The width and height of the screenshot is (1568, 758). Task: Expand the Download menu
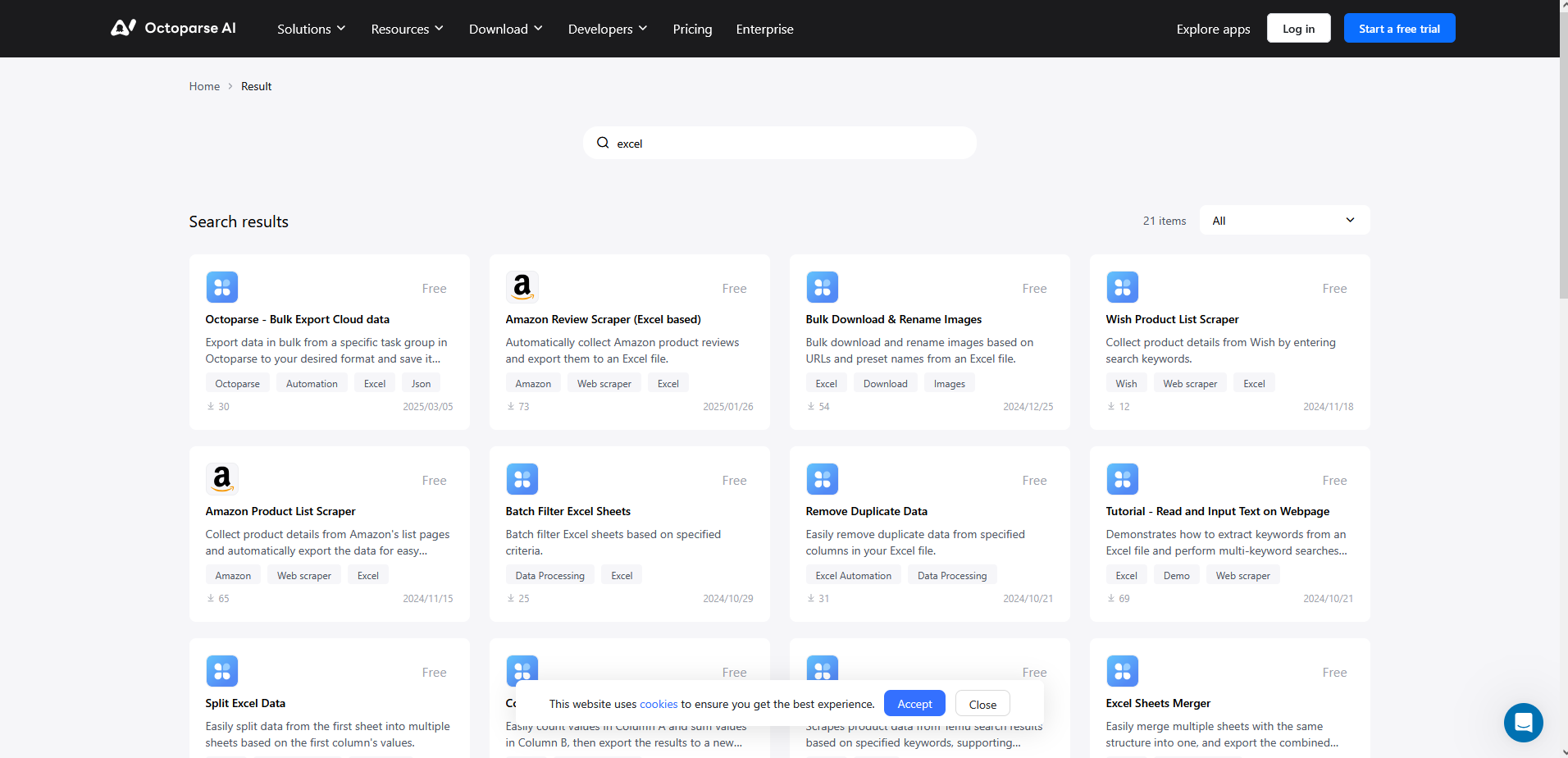(506, 29)
